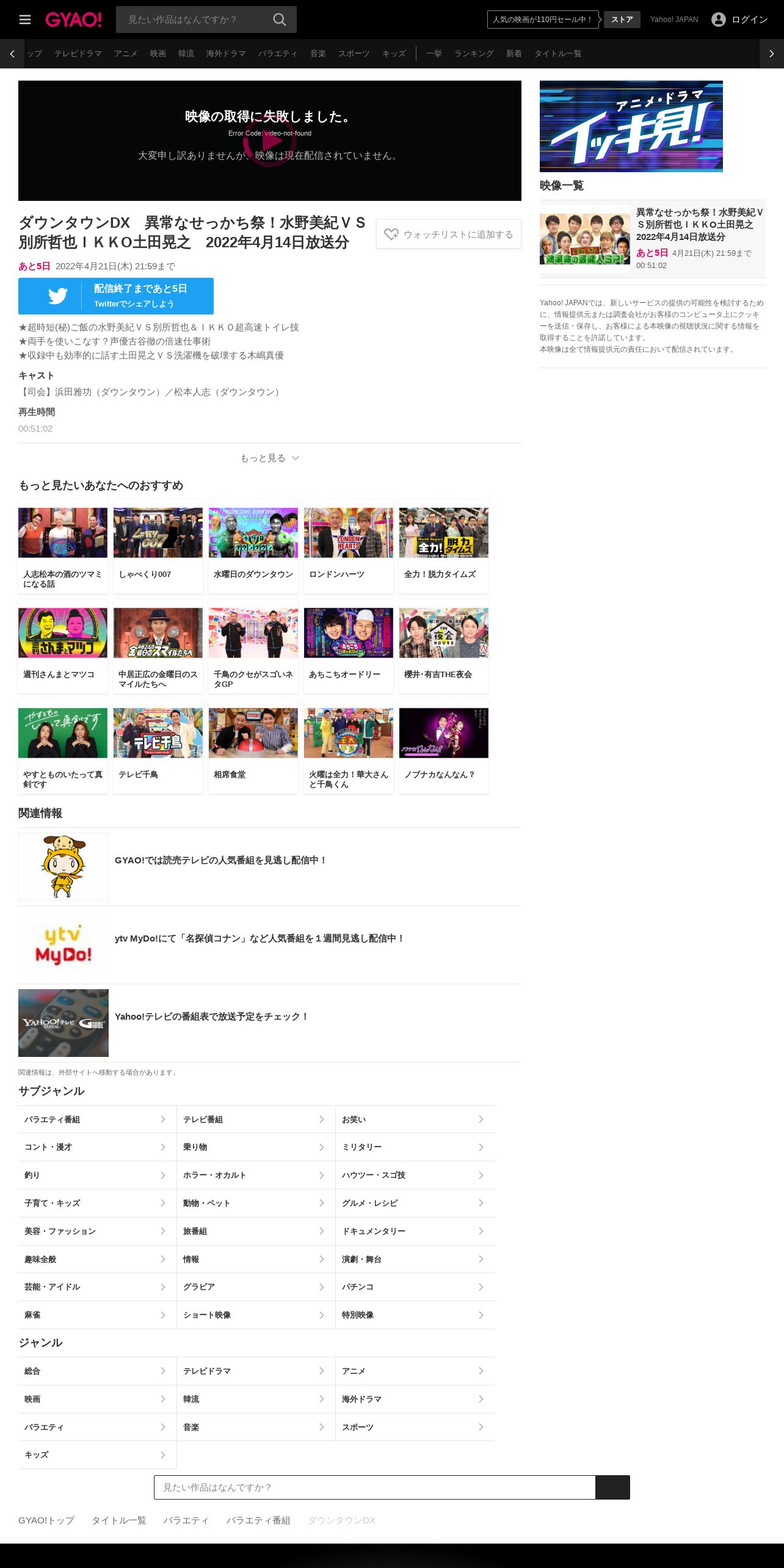Click the GYAO! logo
Screen dimensions: 784x1568
point(73,20)
